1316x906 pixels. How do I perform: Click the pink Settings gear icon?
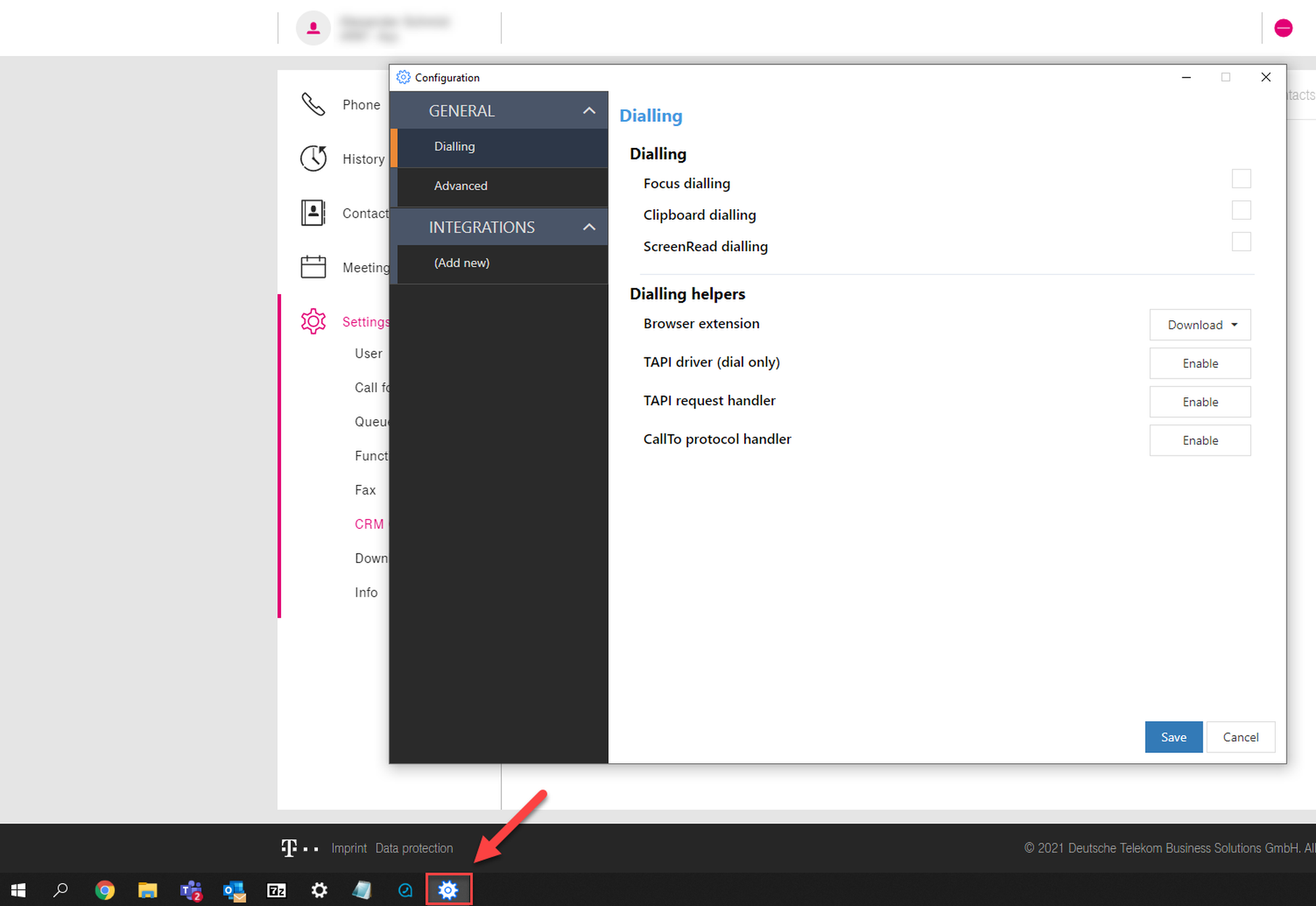313,321
